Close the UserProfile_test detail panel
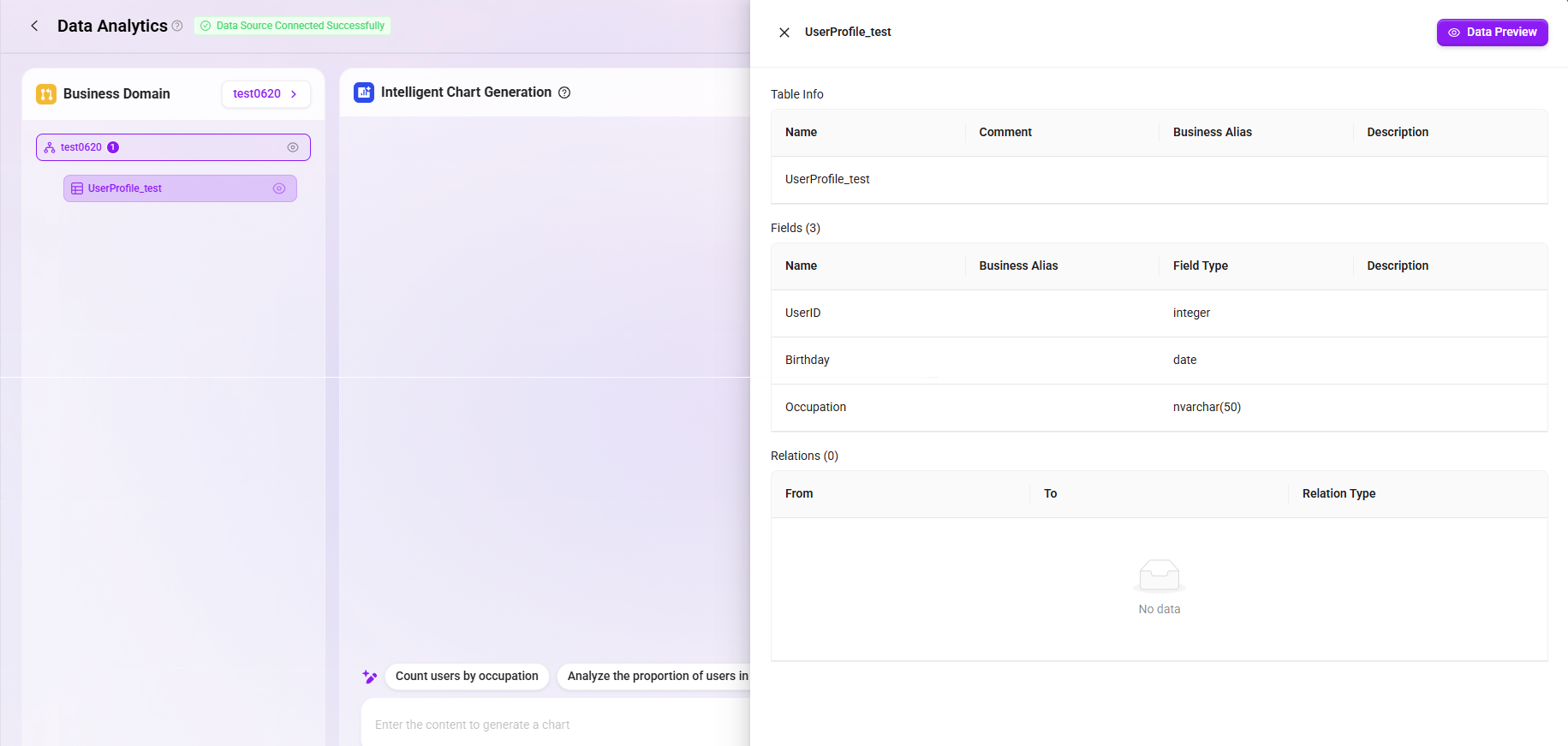The image size is (1568, 746). tap(784, 33)
